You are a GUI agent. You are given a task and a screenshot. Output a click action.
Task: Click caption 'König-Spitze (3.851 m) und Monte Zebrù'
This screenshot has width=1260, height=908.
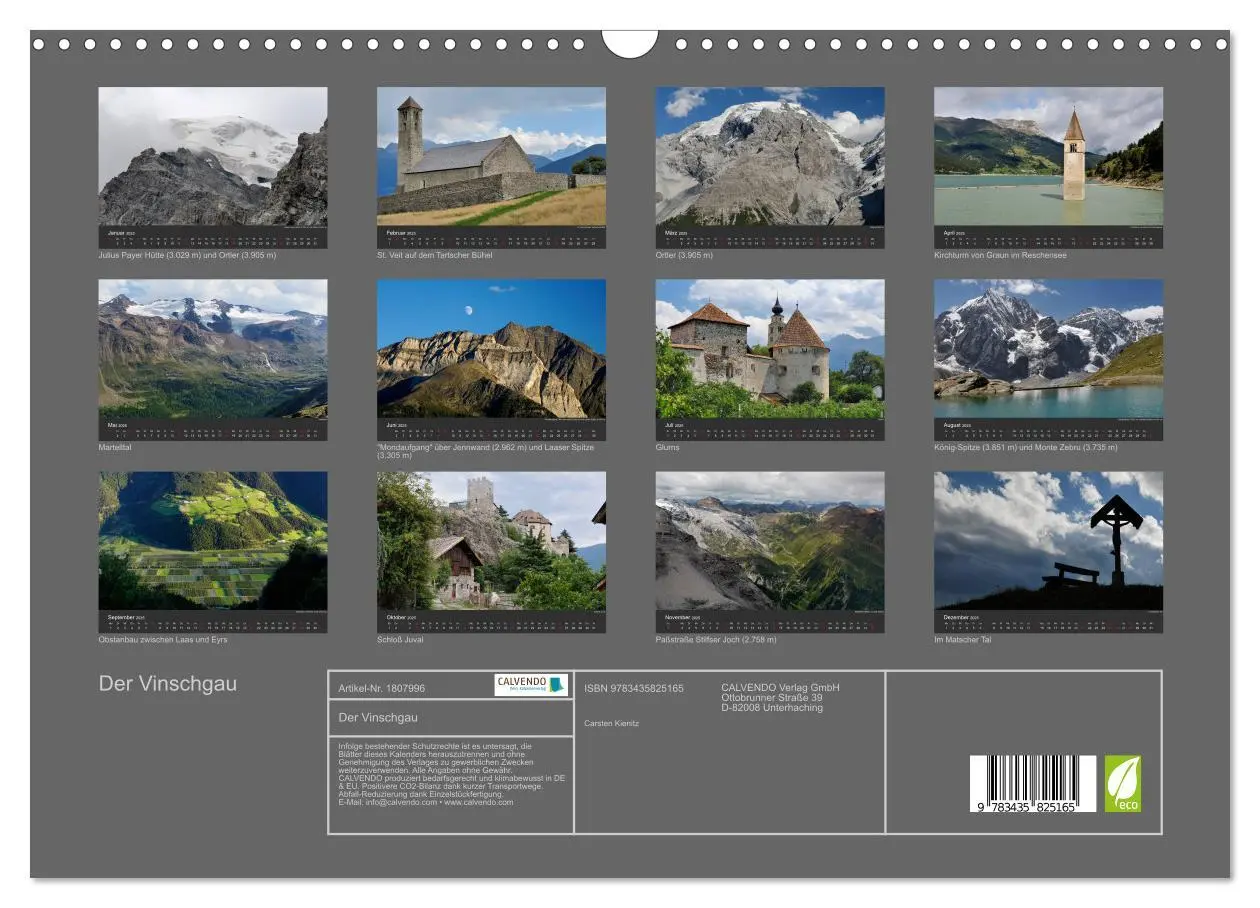1028,448
